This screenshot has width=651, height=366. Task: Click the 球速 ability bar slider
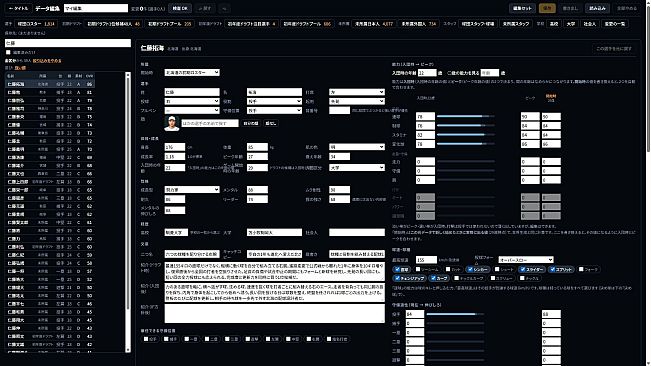click(x=465, y=117)
